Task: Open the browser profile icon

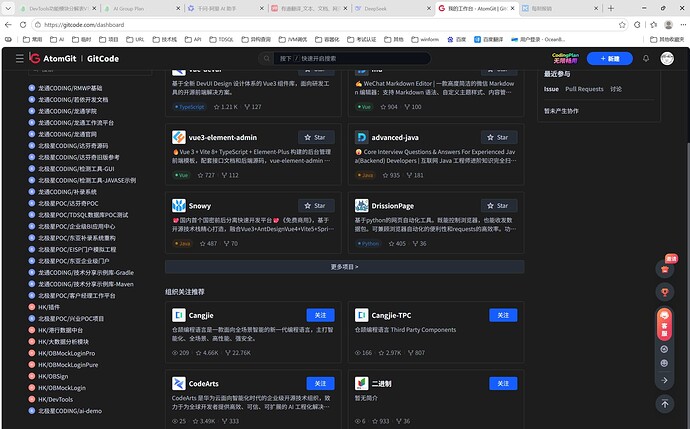Action: click(668, 25)
